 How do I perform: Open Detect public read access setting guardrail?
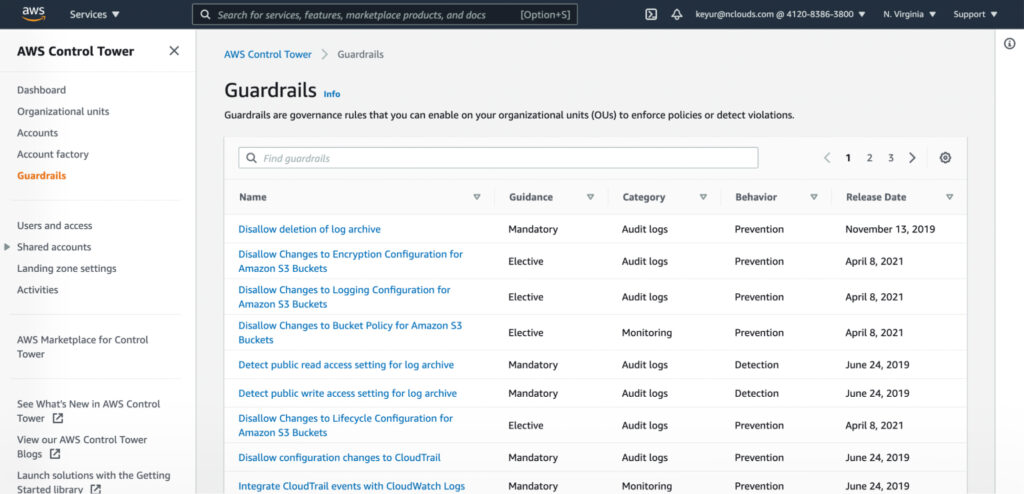346,365
